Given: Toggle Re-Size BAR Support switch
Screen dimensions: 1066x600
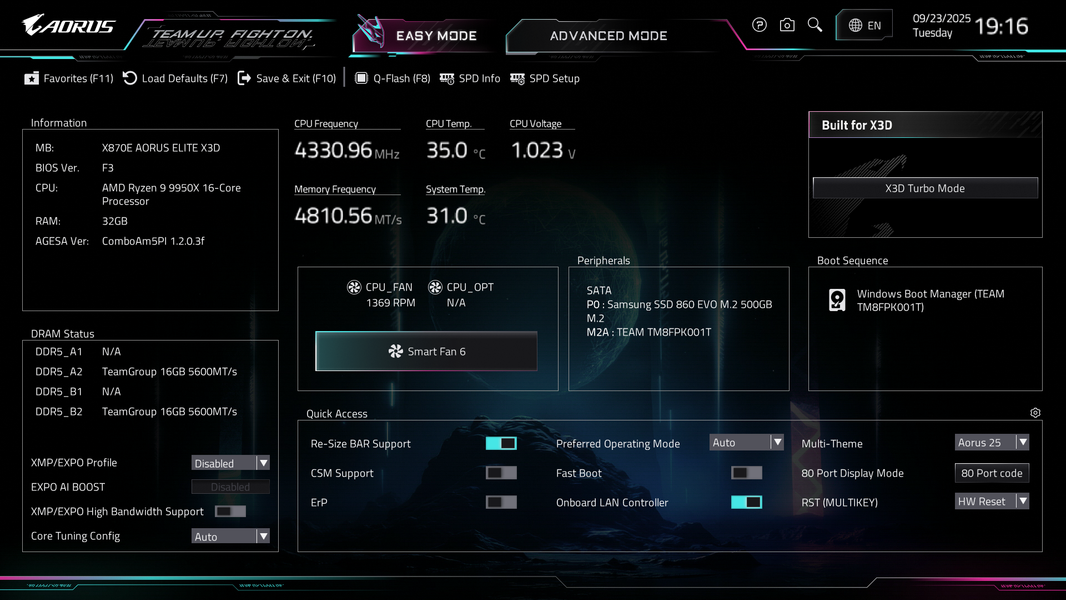Looking at the screenshot, I should point(501,443).
